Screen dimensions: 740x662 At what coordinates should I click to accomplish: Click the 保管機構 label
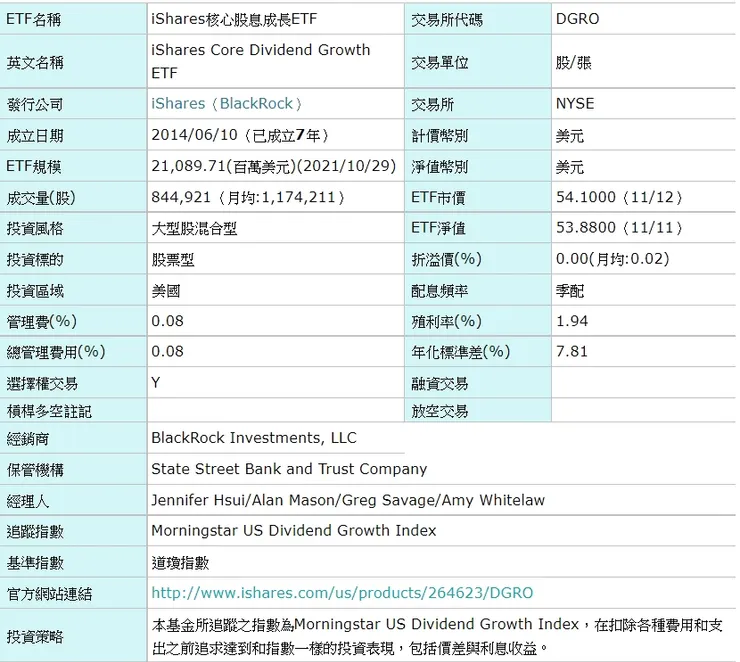tap(34, 470)
